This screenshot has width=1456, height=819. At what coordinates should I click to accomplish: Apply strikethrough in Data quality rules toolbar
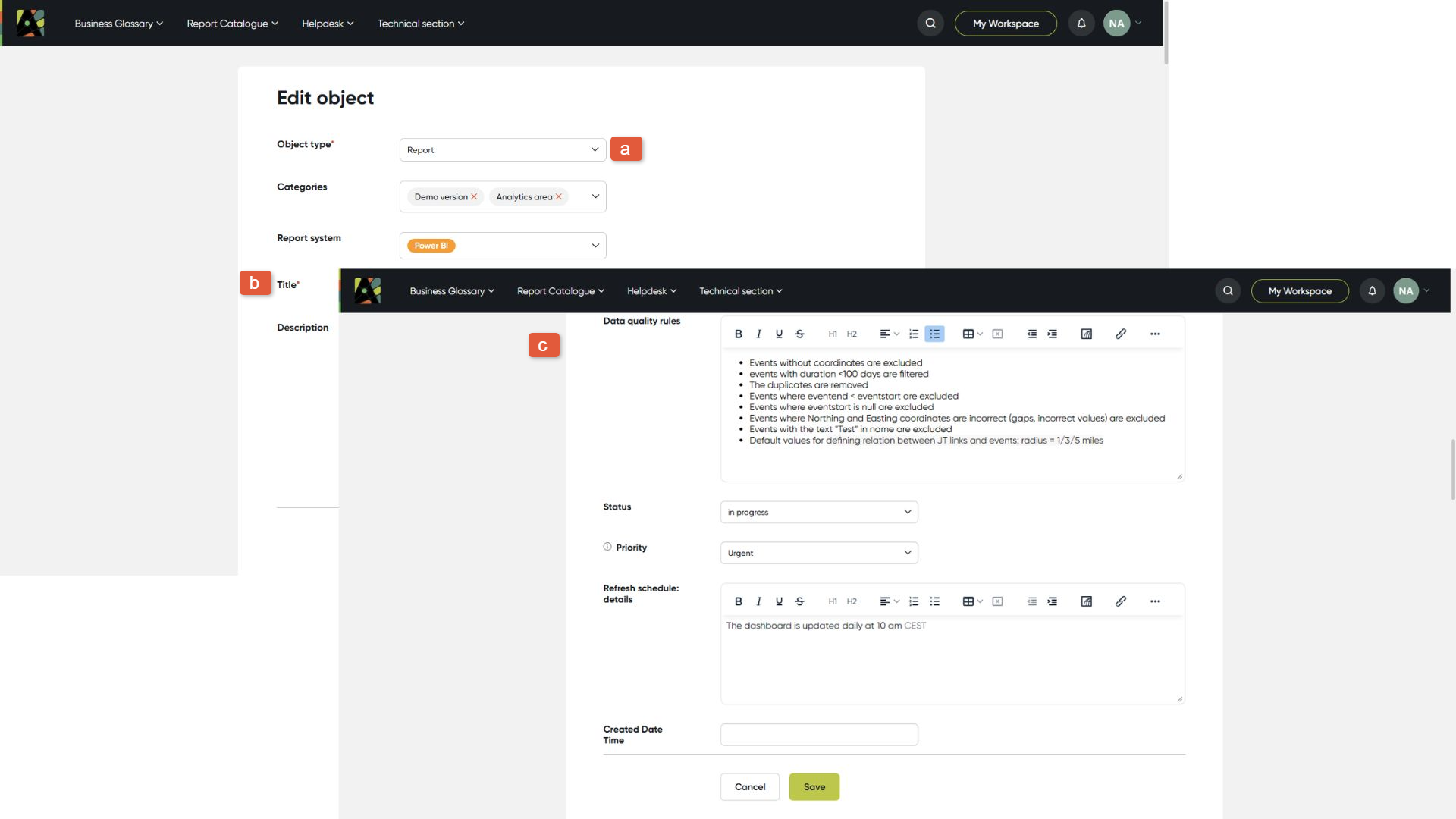coord(799,334)
